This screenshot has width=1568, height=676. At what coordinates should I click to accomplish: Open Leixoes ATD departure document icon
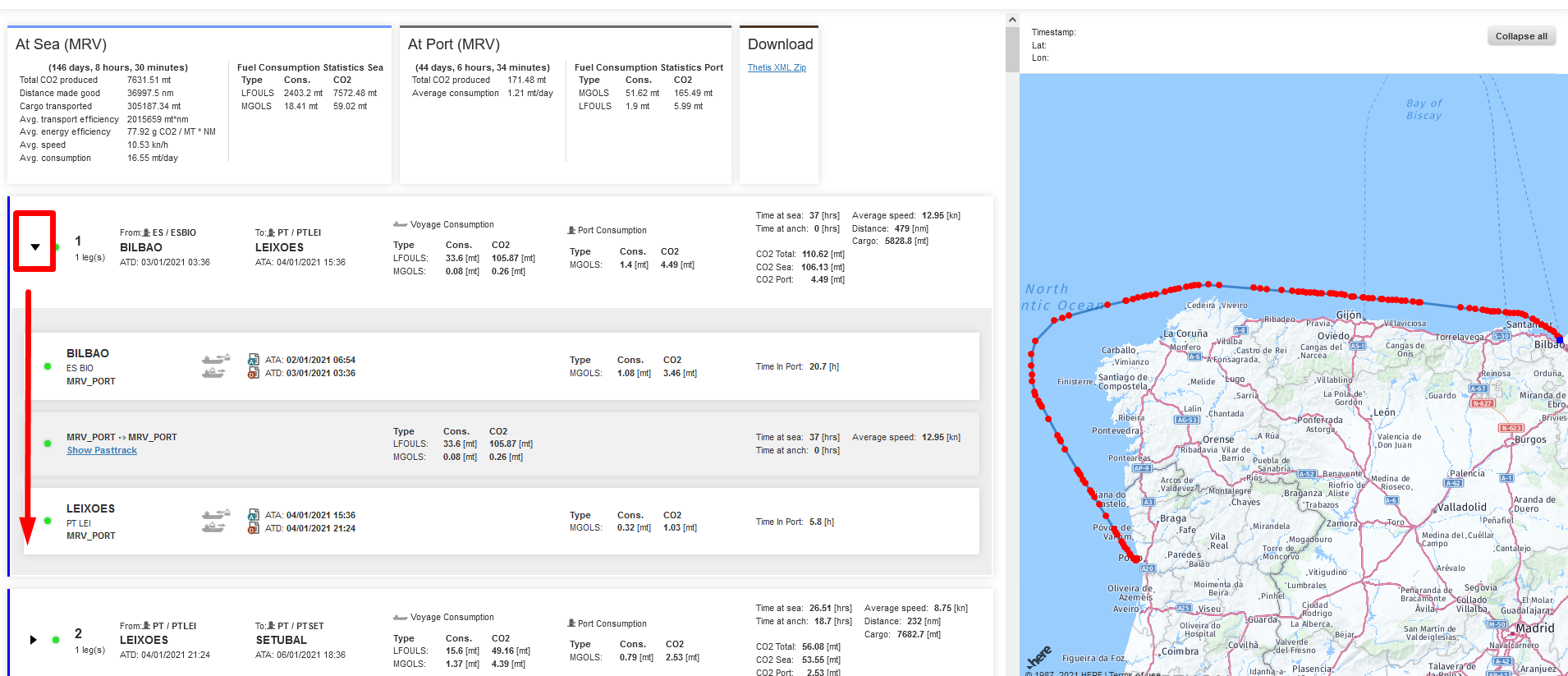click(254, 528)
